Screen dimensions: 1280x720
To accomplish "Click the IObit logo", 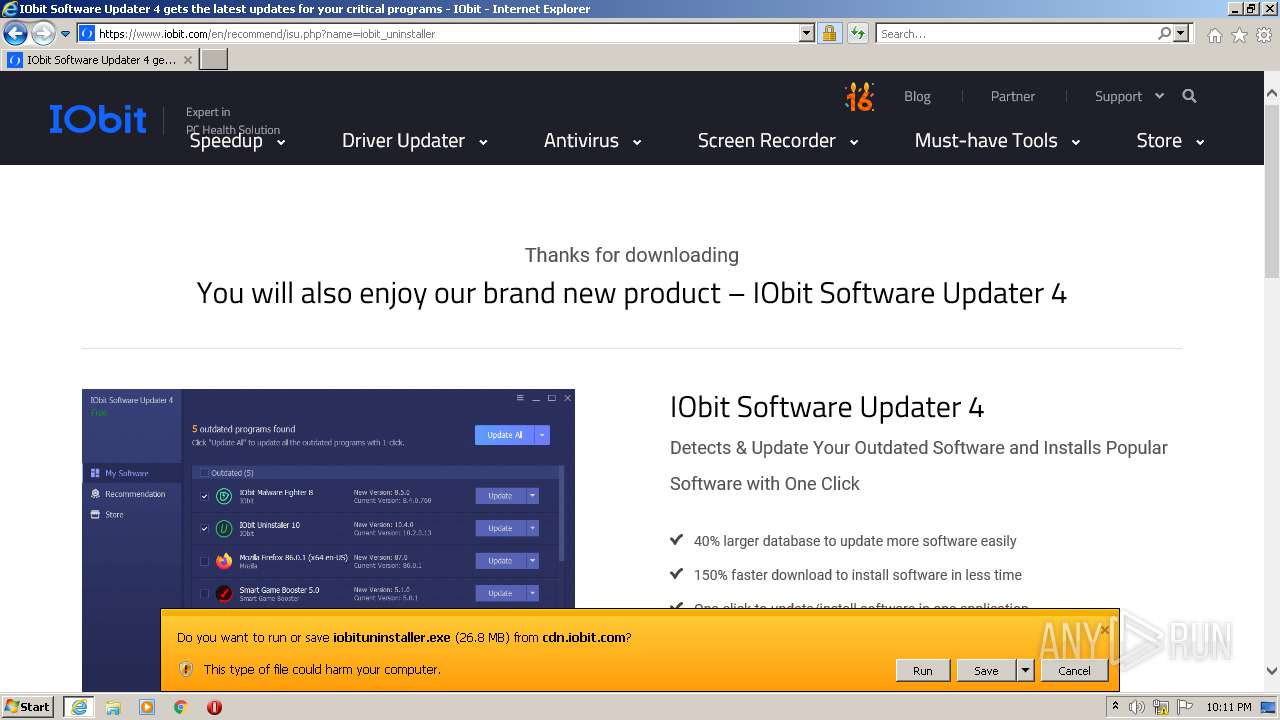I will (98, 119).
